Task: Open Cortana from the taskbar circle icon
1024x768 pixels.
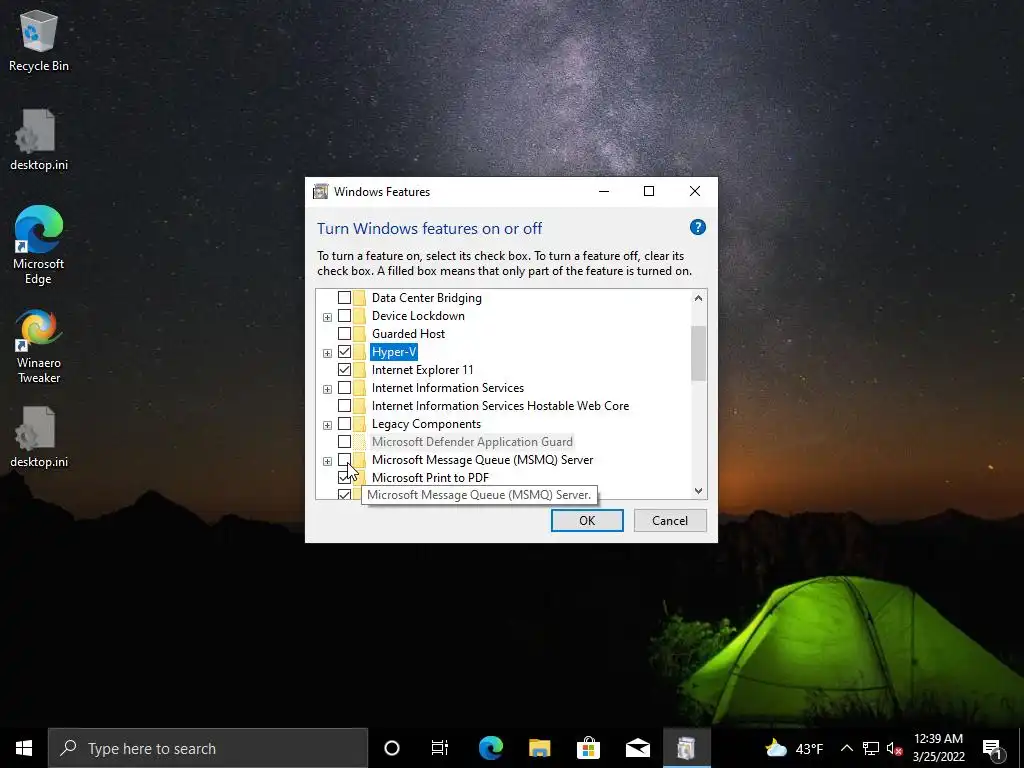Action: pyautogui.click(x=392, y=748)
